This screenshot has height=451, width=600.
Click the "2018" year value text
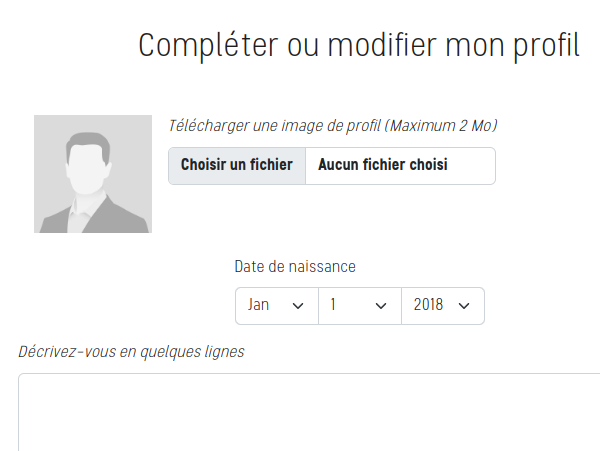[427, 306]
